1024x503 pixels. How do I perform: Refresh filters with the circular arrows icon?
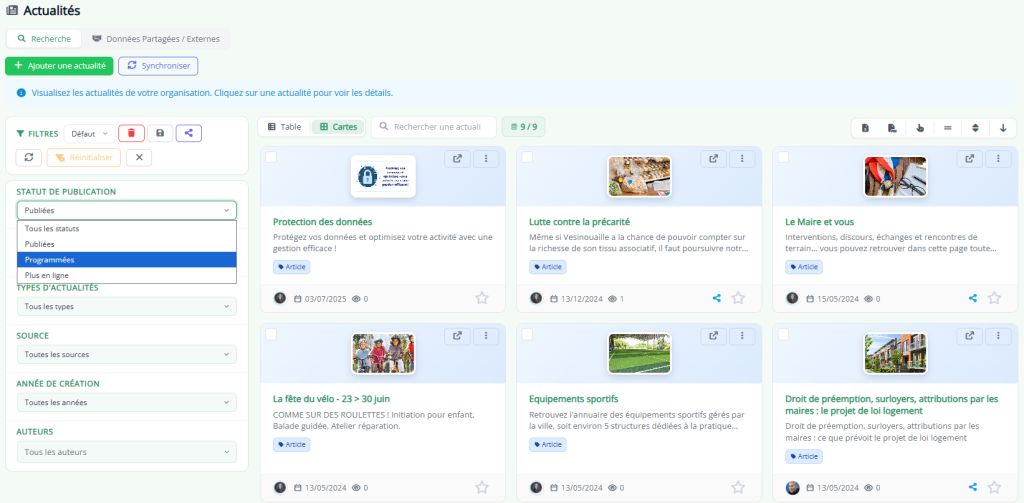(x=29, y=158)
